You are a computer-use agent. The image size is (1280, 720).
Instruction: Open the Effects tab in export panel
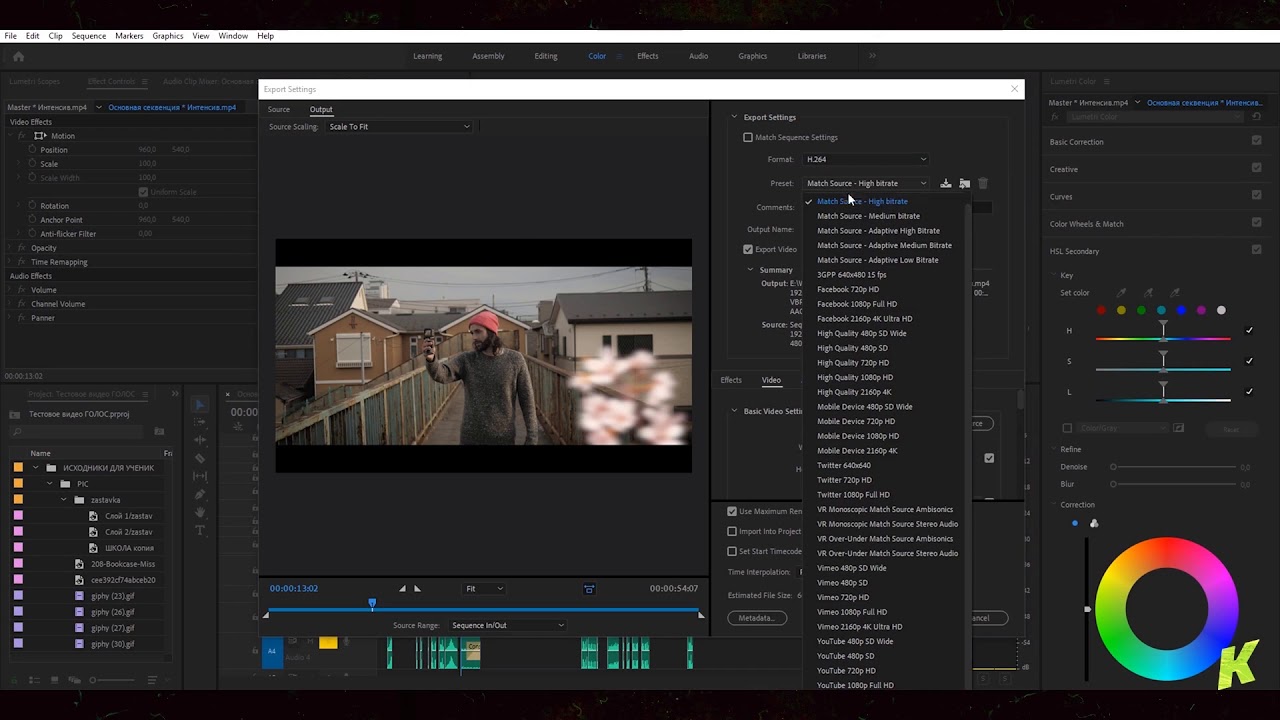[x=731, y=380]
